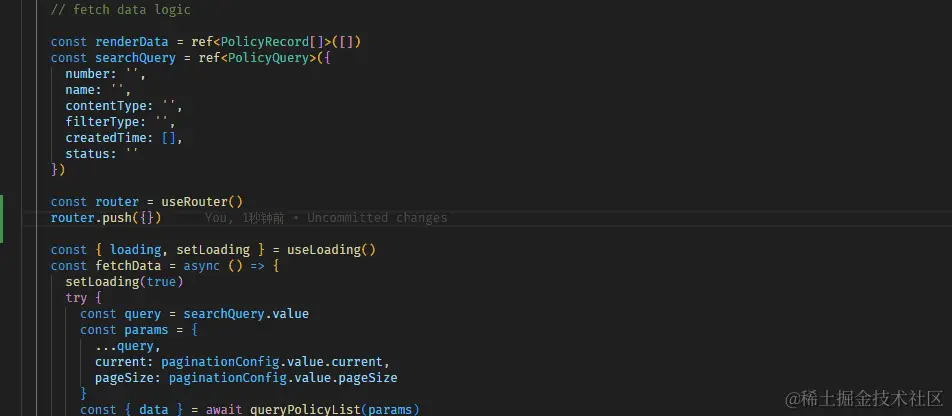Click "searchQuery.value" in const query line
The image size is (952, 416).
246,314
